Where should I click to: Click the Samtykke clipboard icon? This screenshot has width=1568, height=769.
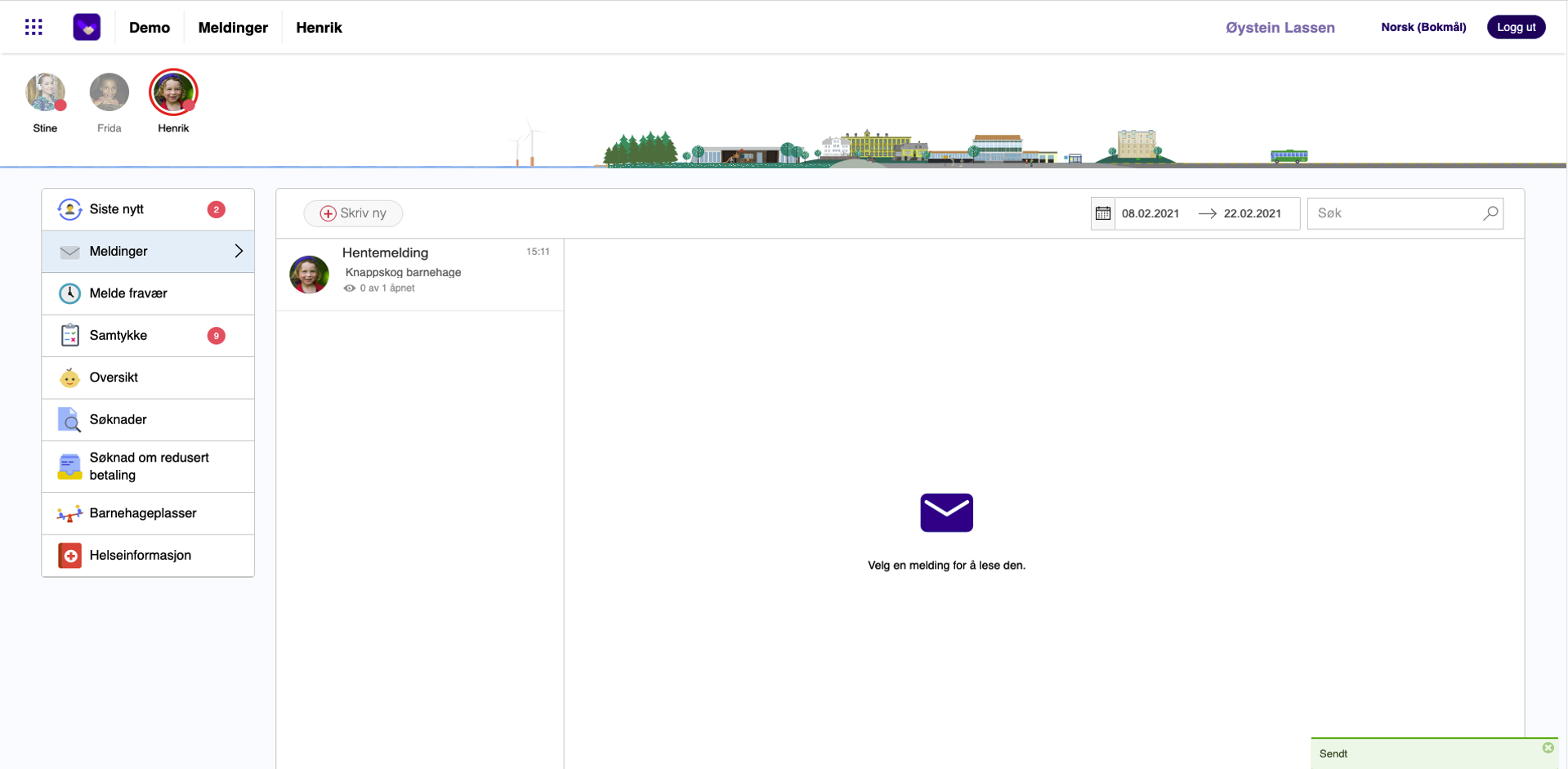(69, 336)
